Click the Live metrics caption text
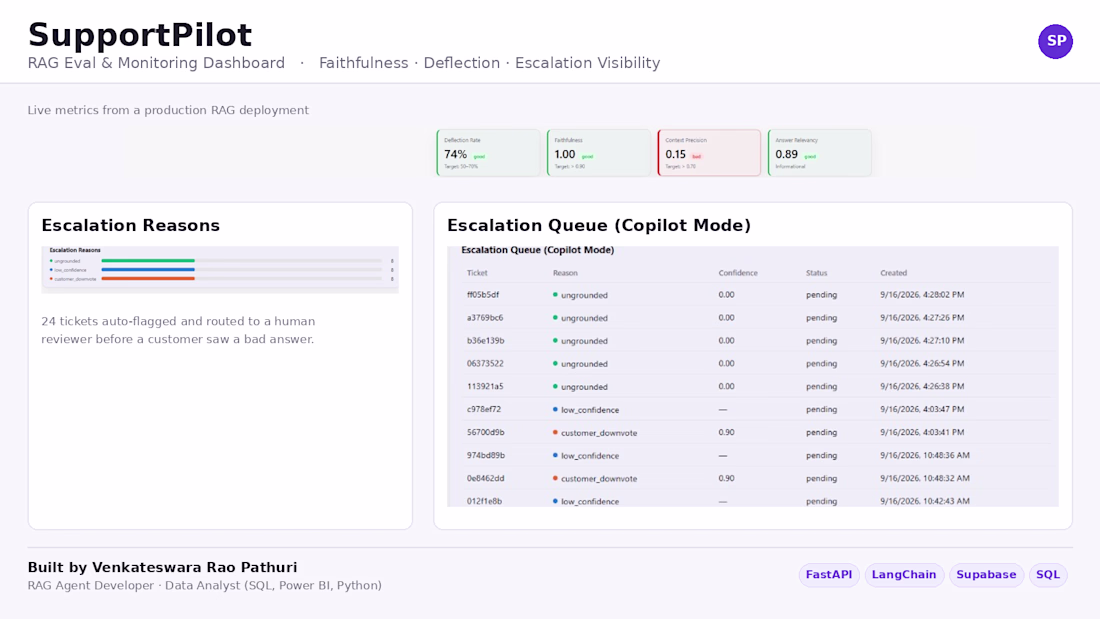Screen dimensions: 1100x619 point(168,110)
